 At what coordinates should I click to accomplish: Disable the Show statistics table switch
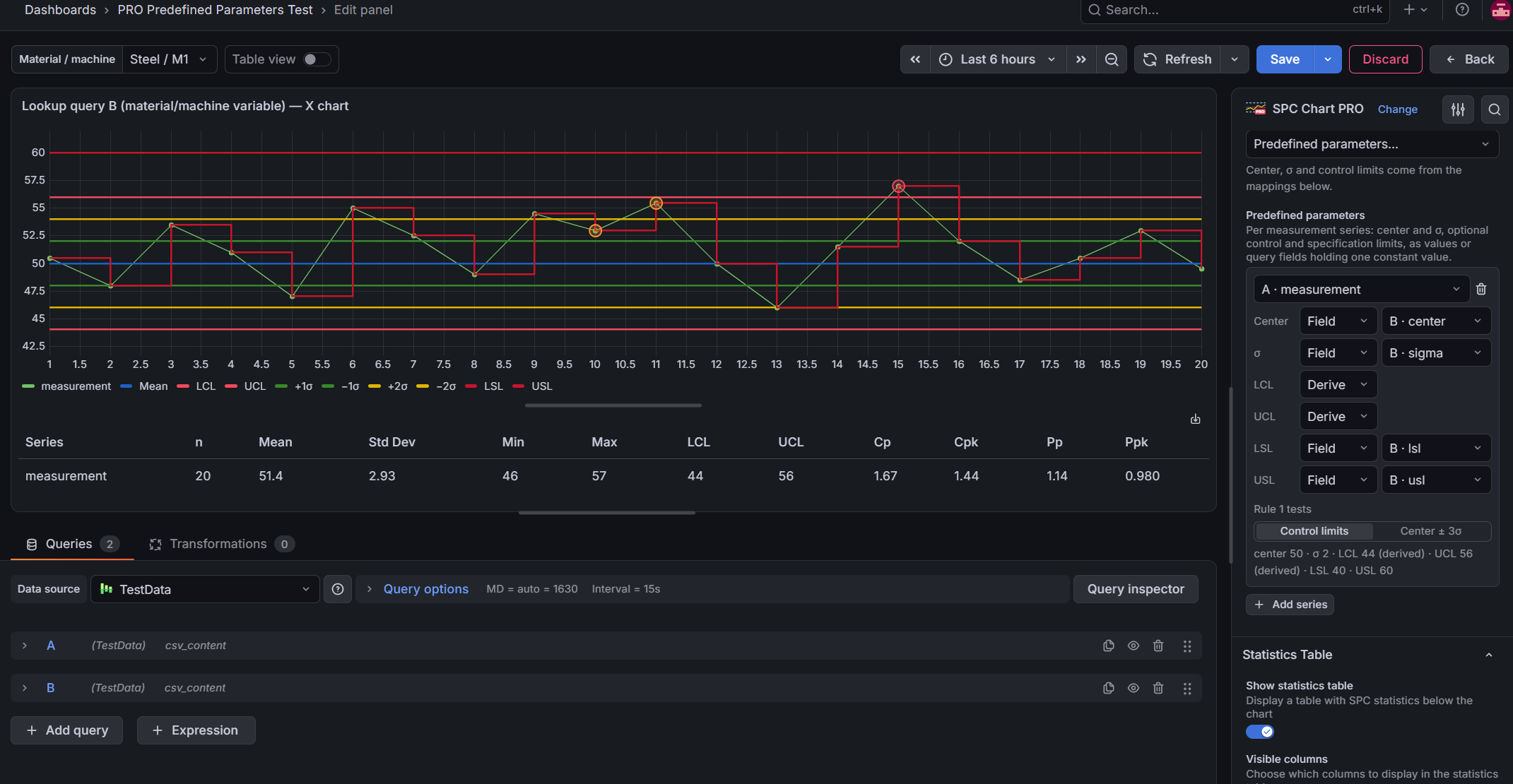[x=1260, y=732]
